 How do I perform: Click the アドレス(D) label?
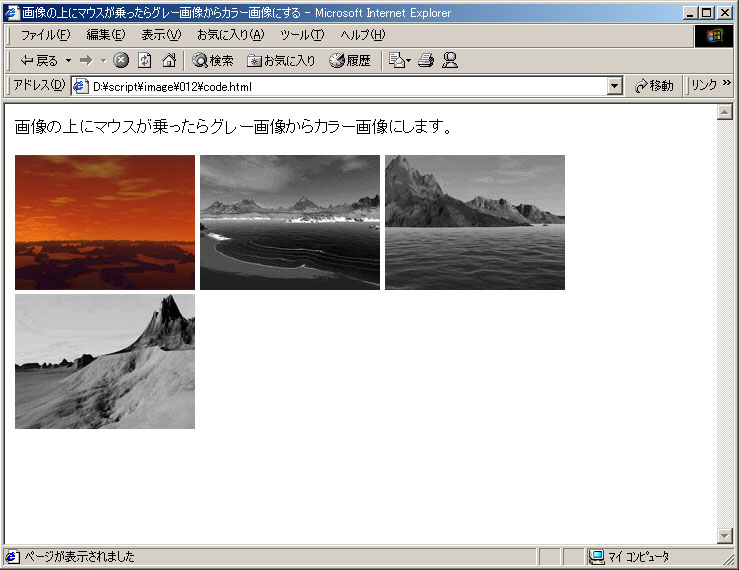click(x=39, y=85)
